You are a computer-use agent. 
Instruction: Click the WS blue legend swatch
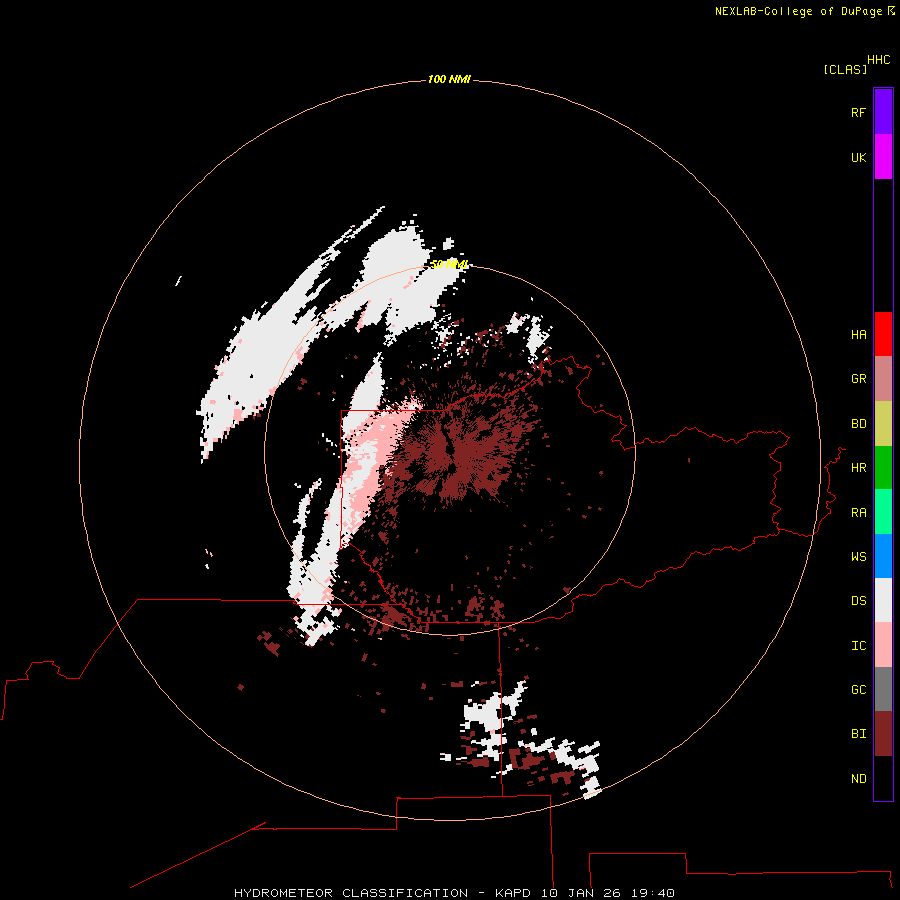pos(883,556)
